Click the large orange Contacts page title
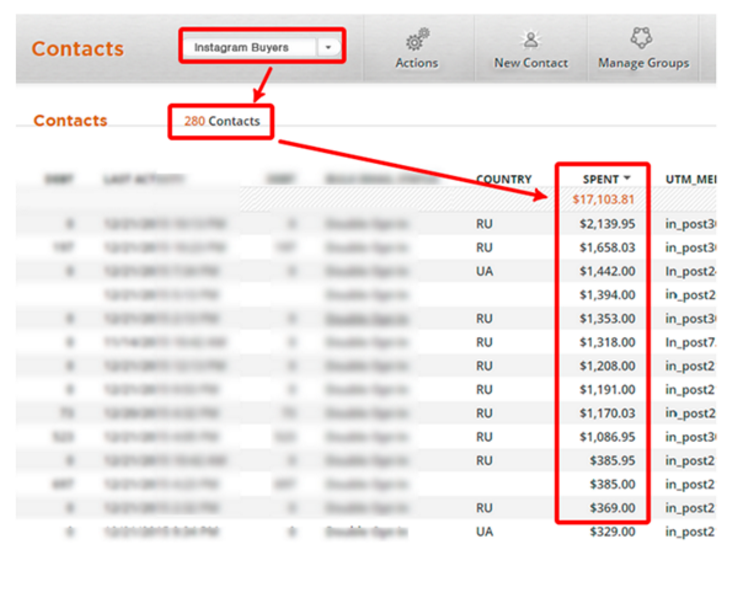 [x=77, y=48]
